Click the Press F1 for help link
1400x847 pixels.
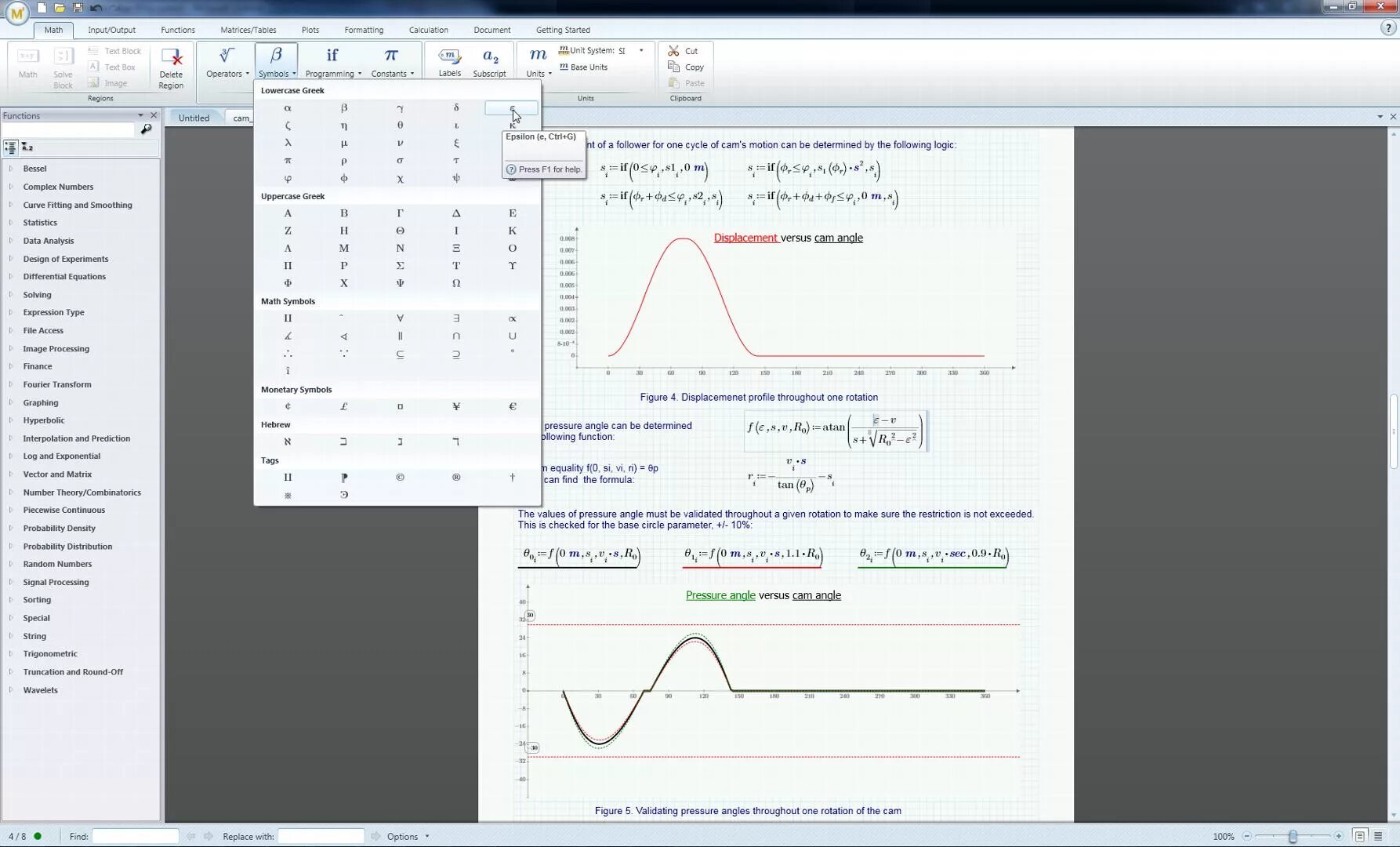coord(544,169)
